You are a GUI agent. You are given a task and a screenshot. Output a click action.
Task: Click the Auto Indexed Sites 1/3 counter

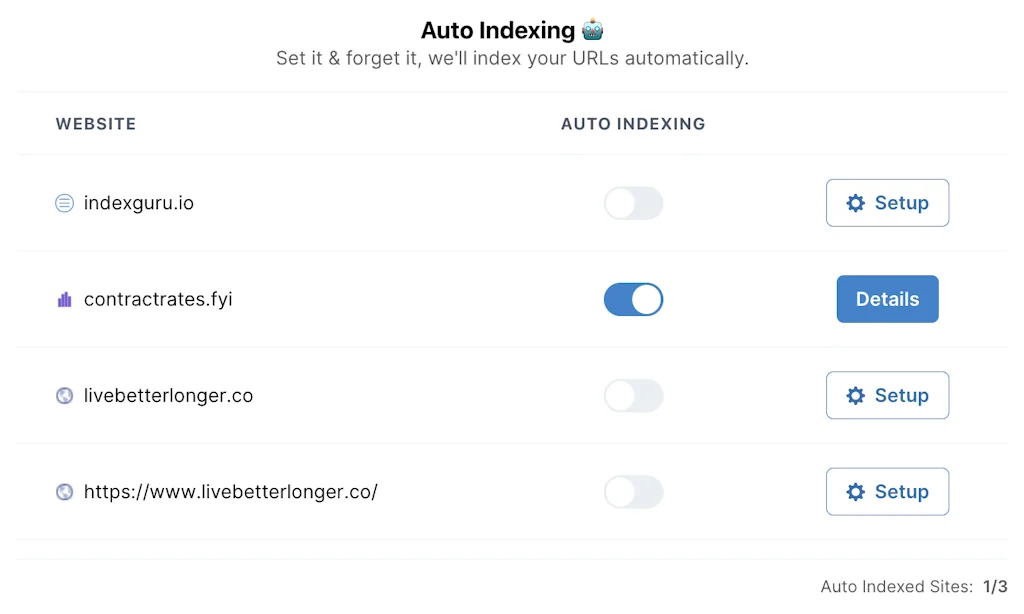click(x=909, y=586)
